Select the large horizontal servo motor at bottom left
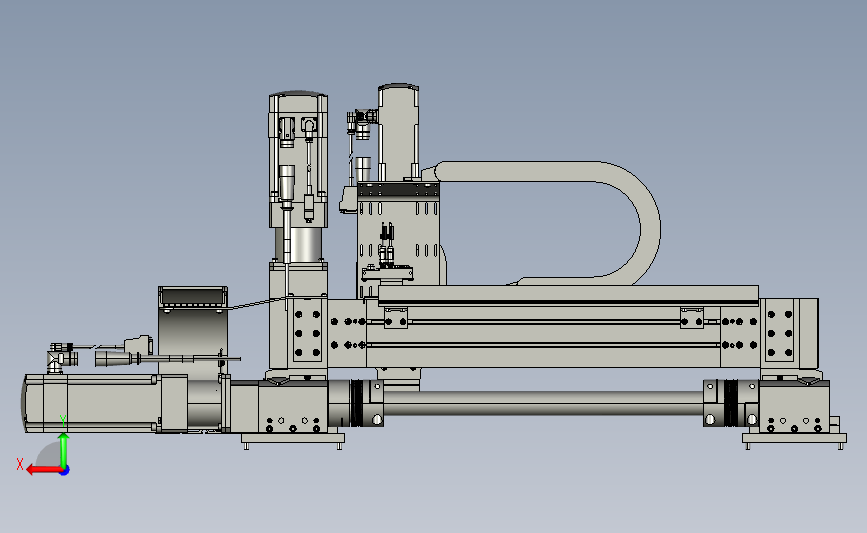 tap(105, 403)
